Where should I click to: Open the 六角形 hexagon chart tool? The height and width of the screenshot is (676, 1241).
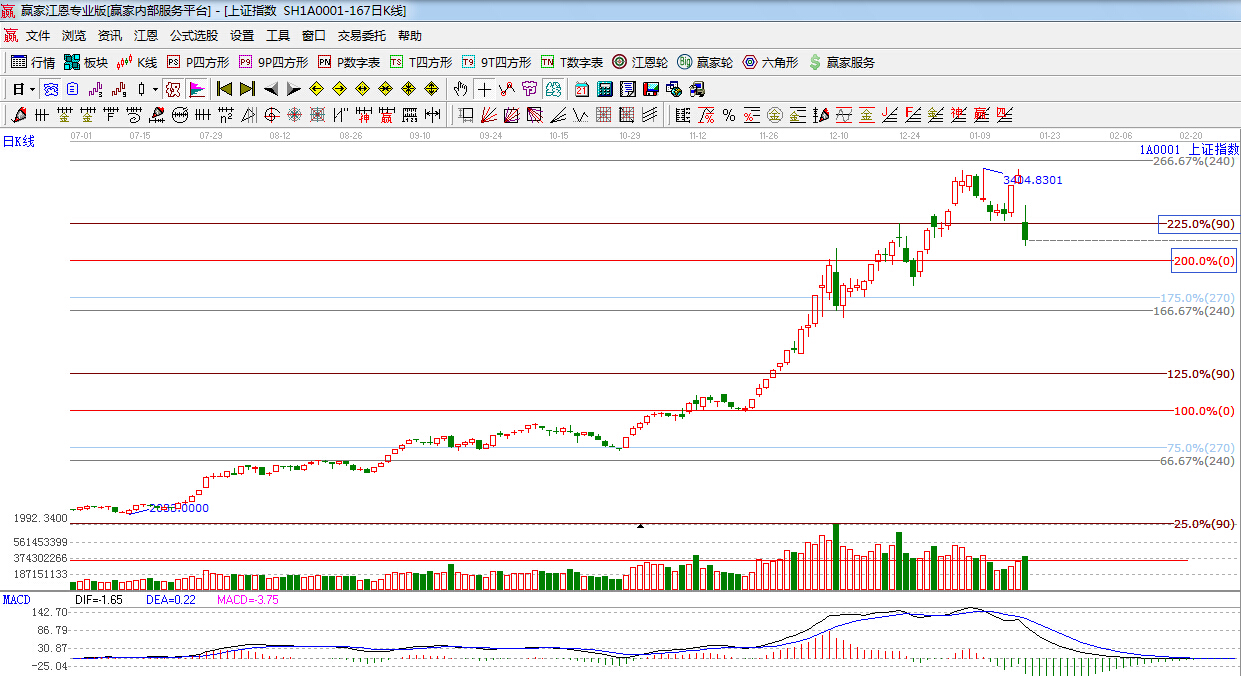click(x=770, y=62)
